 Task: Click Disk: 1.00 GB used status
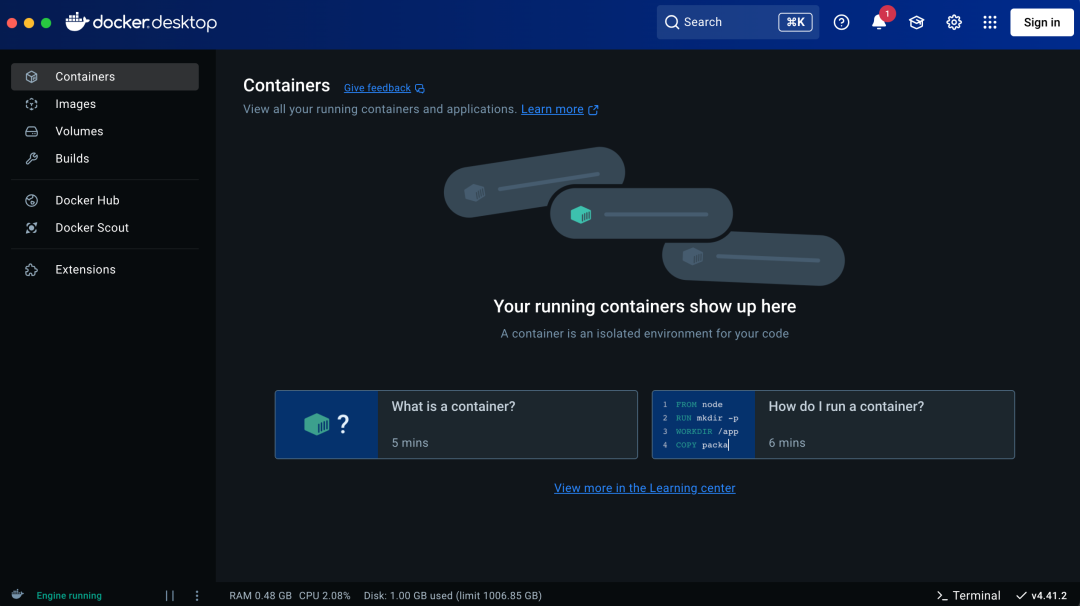[453, 596]
